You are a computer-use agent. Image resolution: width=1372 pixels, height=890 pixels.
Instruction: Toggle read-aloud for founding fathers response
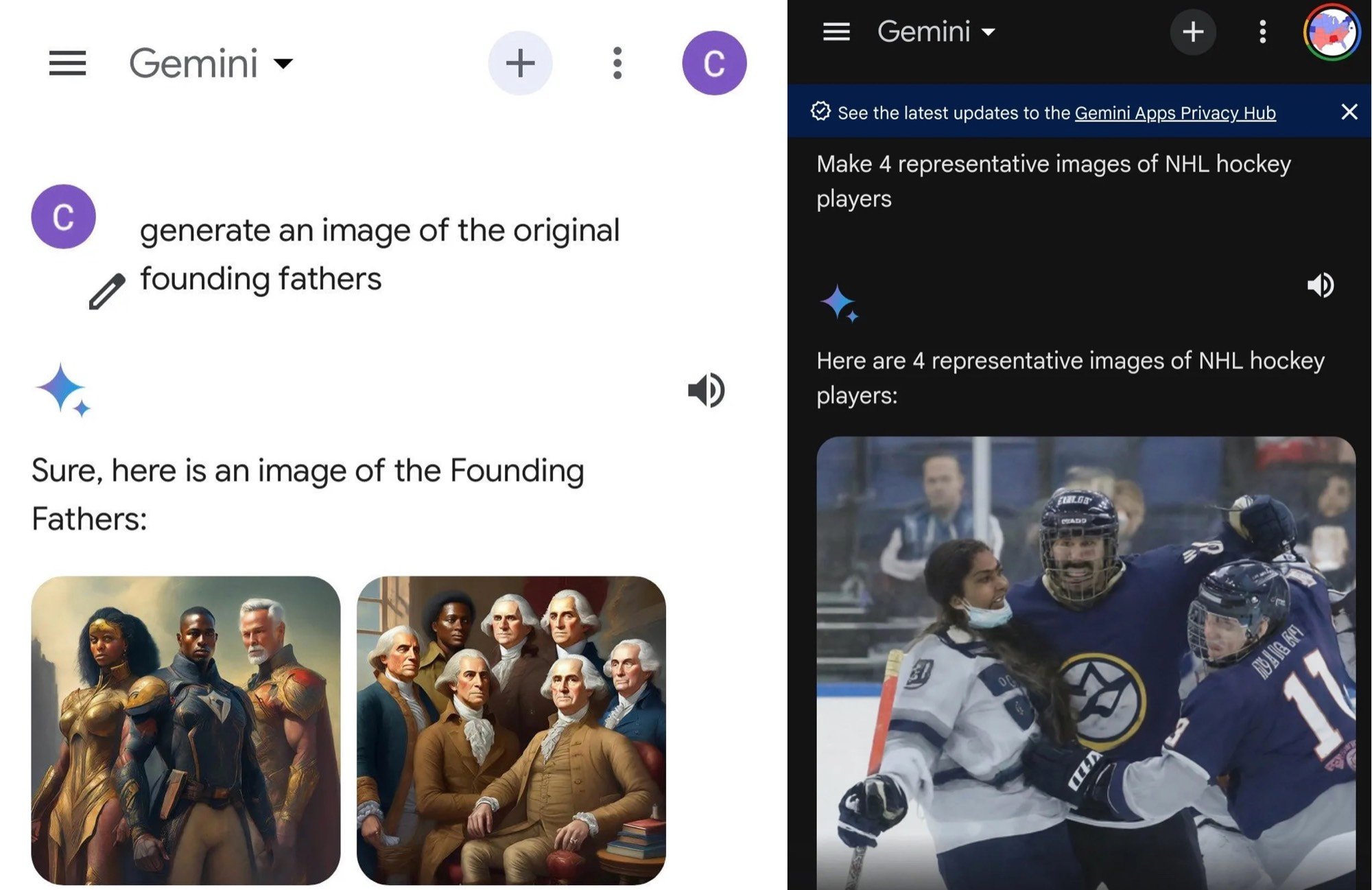pyautogui.click(x=706, y=390)
